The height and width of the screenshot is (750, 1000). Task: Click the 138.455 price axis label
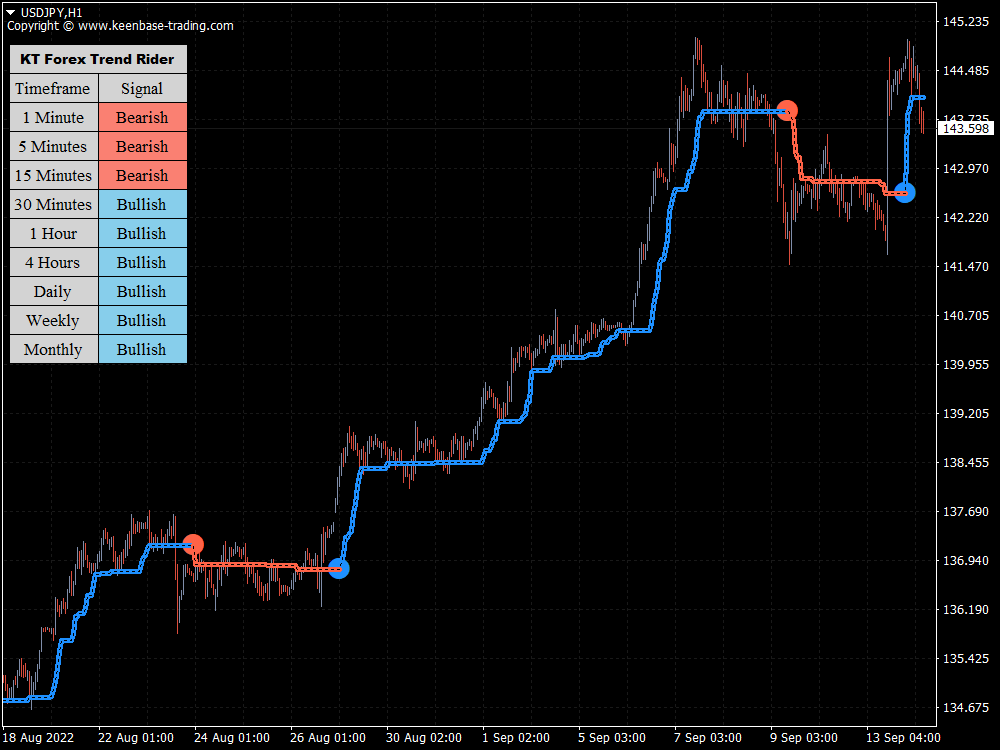(966, 462)
